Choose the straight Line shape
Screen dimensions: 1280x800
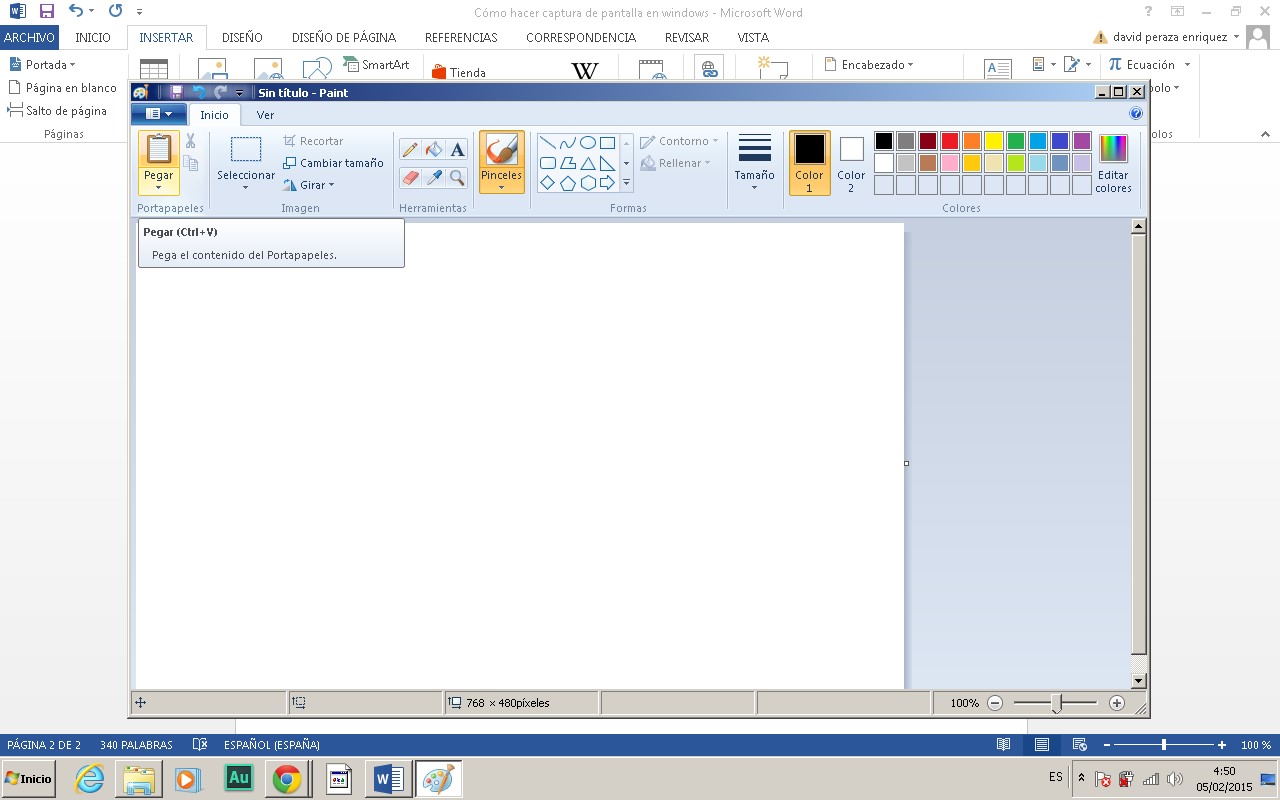548,143
